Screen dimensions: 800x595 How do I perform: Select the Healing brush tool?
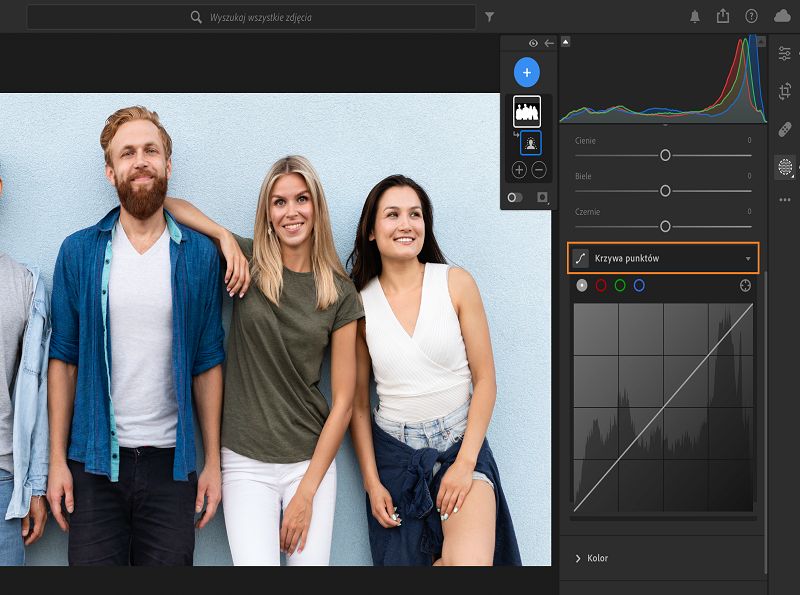785,129
